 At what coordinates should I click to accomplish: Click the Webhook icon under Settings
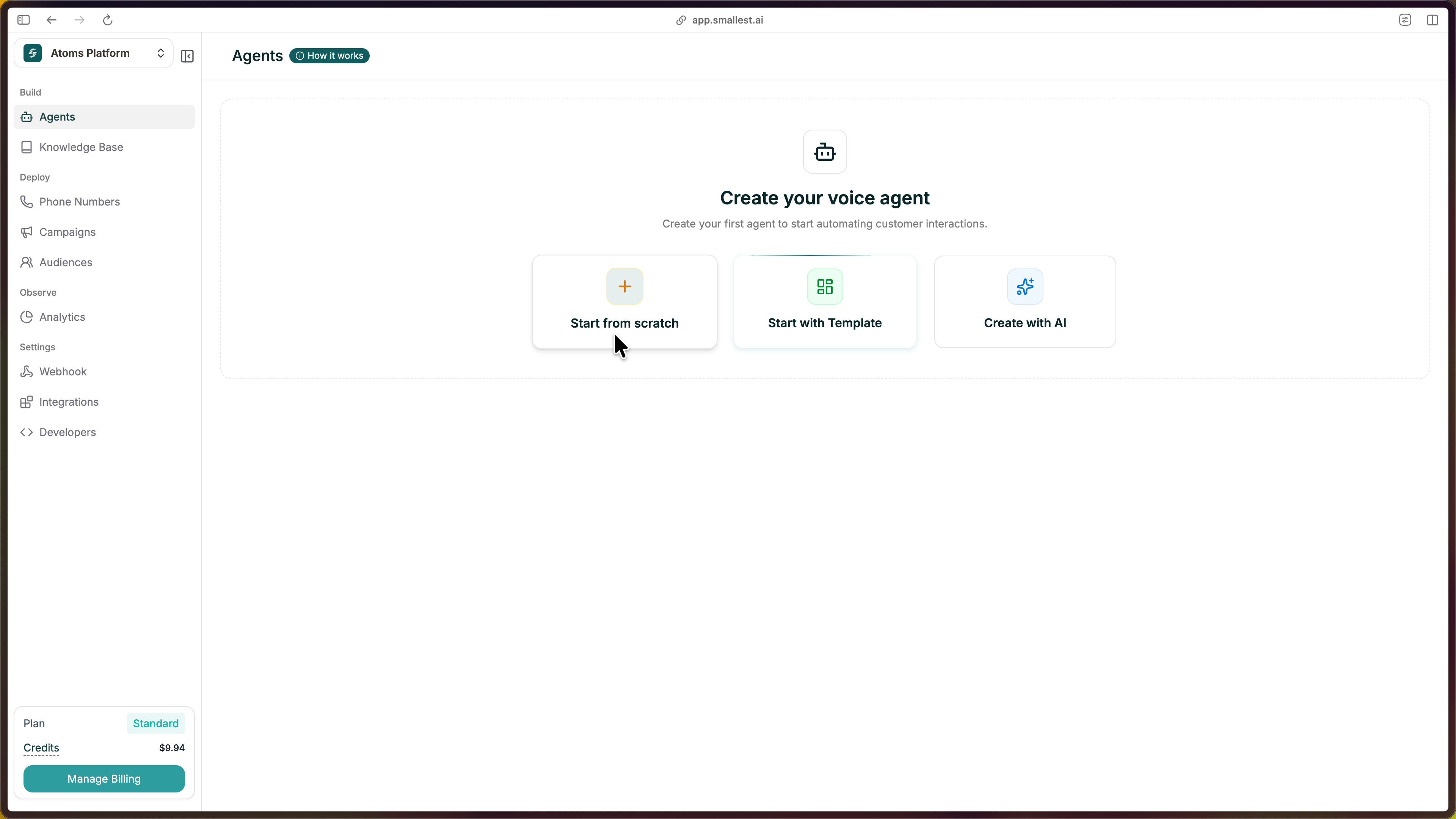click(27, 371)
